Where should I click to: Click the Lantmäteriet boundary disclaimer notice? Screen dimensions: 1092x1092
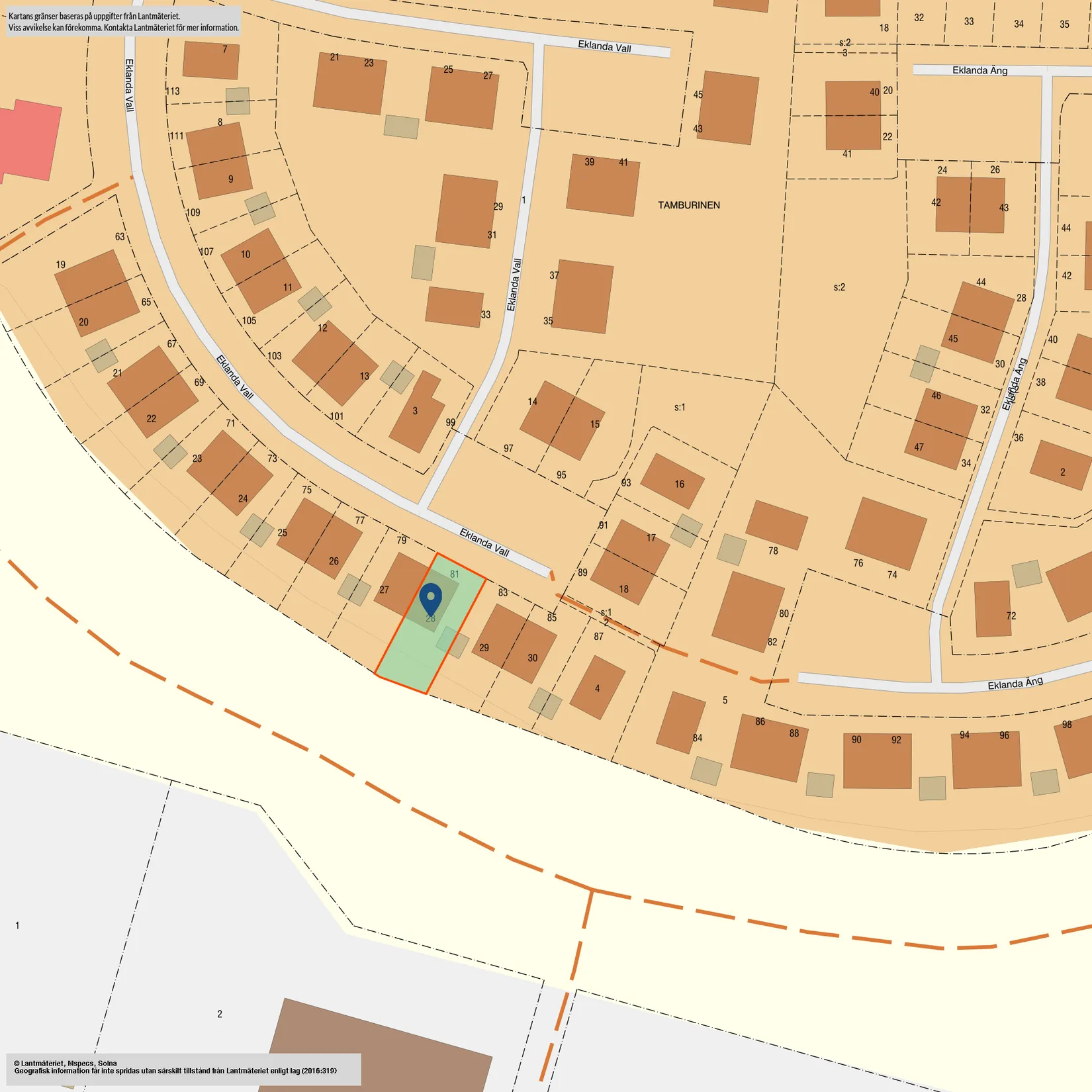tap(124, 22)
